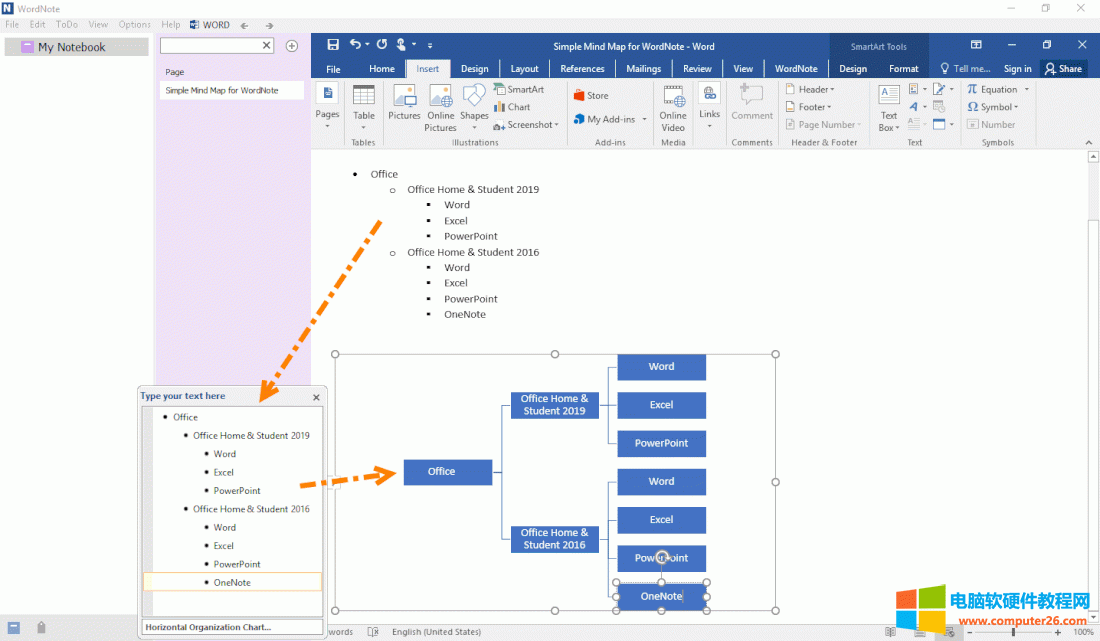Click the Save icon in Word

[x=333, y=45]
